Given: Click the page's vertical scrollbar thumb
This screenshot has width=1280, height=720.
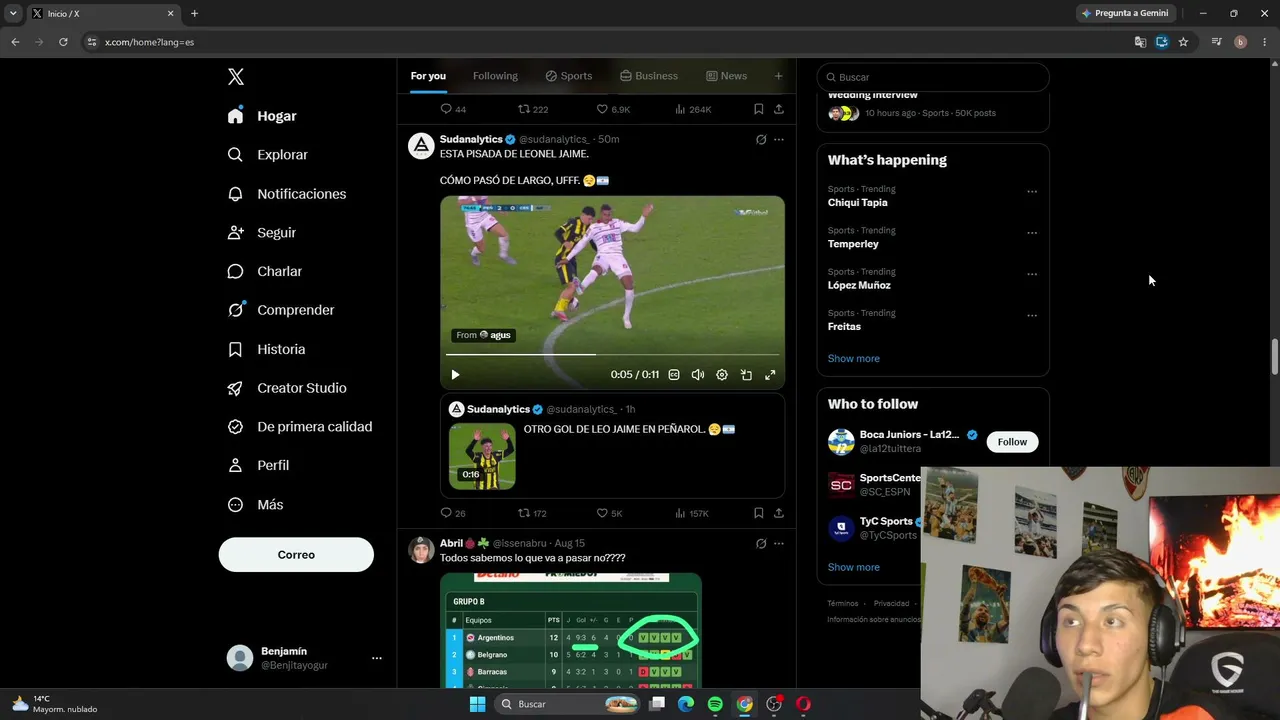Looking at the screenshot, I should [x=1274, y=357].
